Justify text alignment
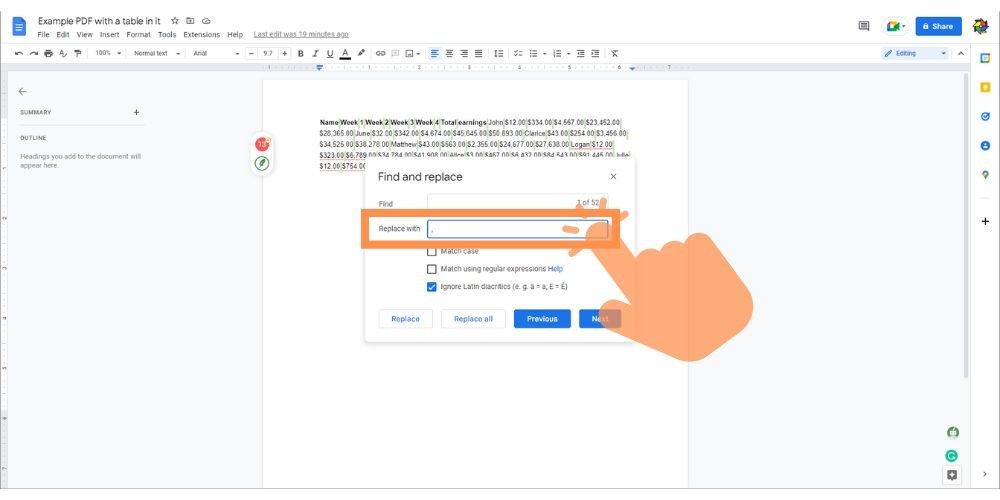 pyautogui.click(x=478, y=54)
